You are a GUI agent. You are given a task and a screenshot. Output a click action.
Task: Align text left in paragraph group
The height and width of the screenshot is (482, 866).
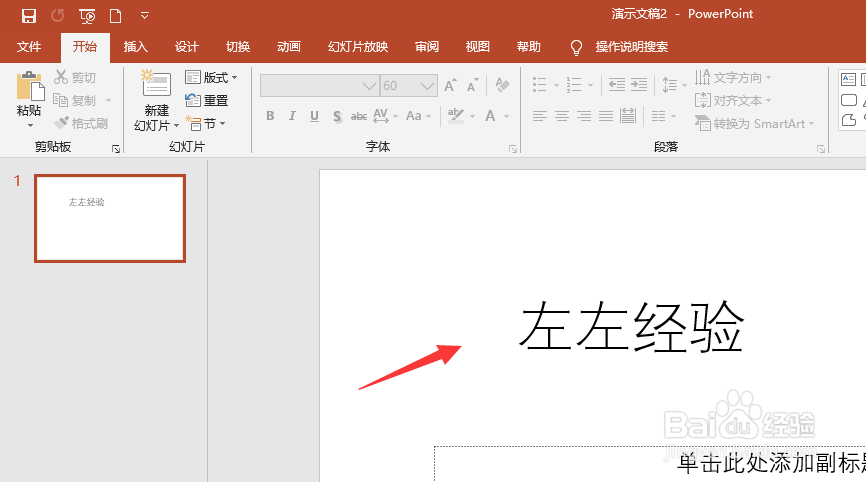[x=540, y=116]
